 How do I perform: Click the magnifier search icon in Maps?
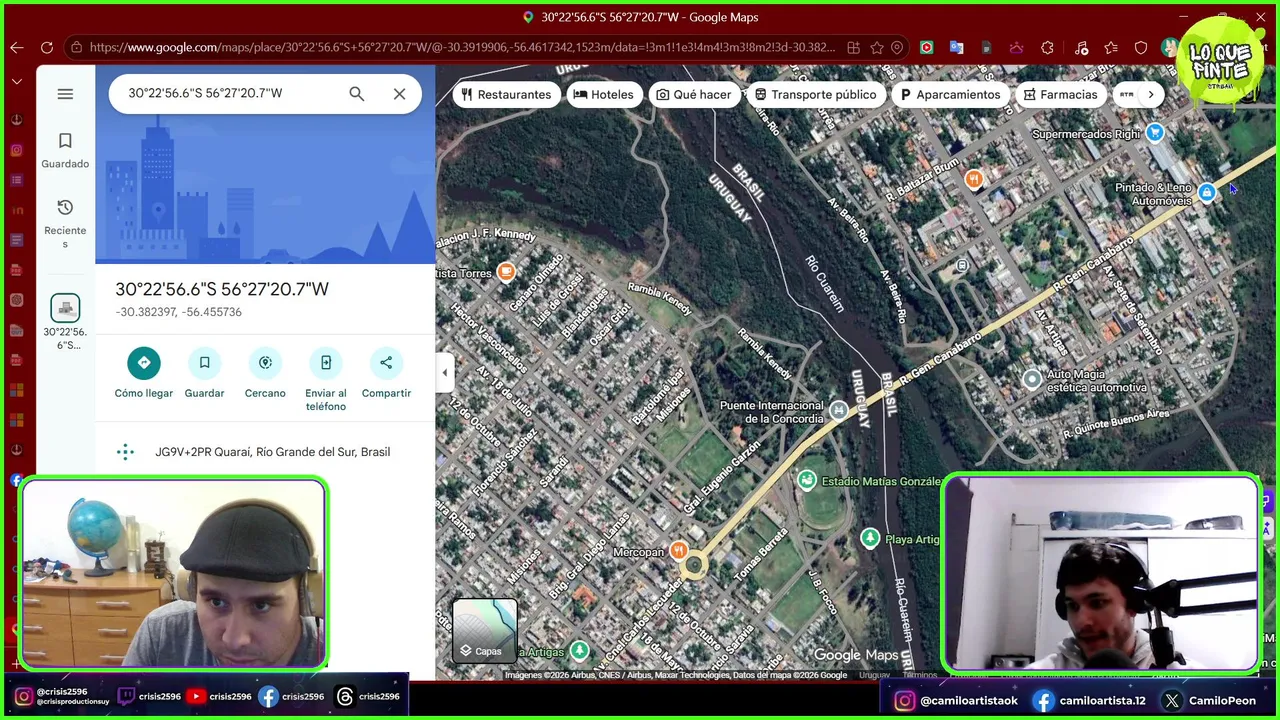tap(357, 94)
